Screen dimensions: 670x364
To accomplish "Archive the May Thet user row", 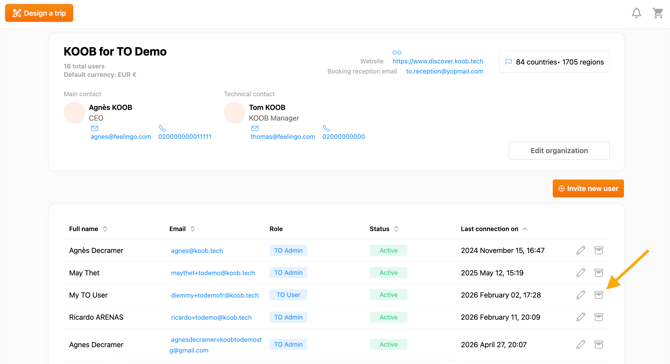I will [599, 273].
